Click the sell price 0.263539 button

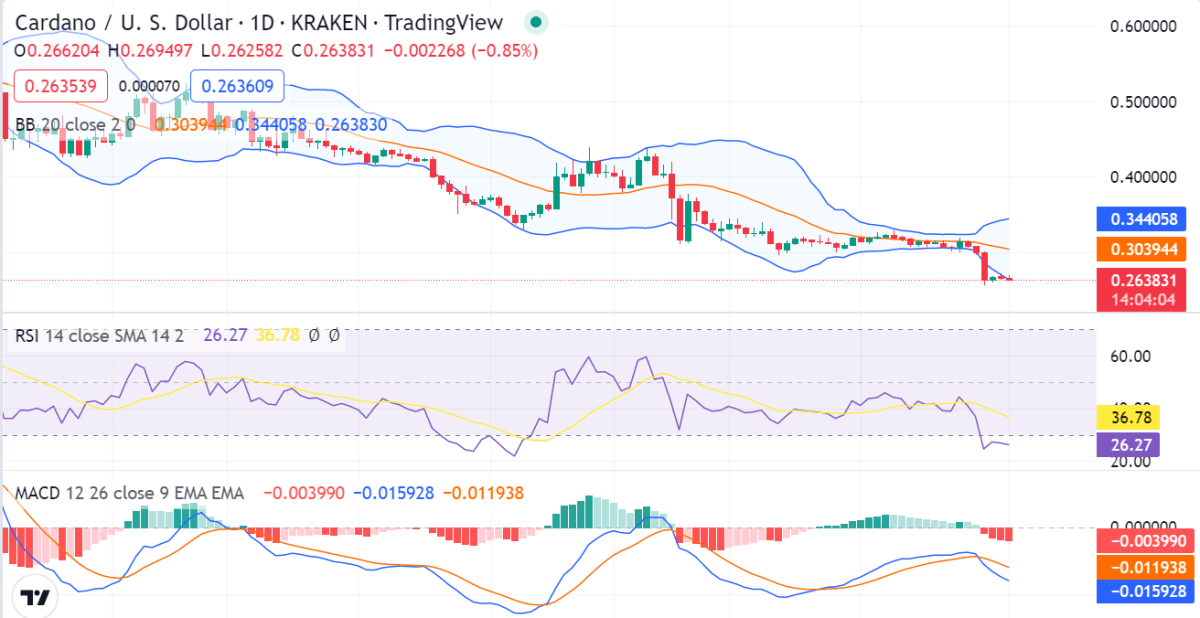pyautogui.click(x=60, y=87)
